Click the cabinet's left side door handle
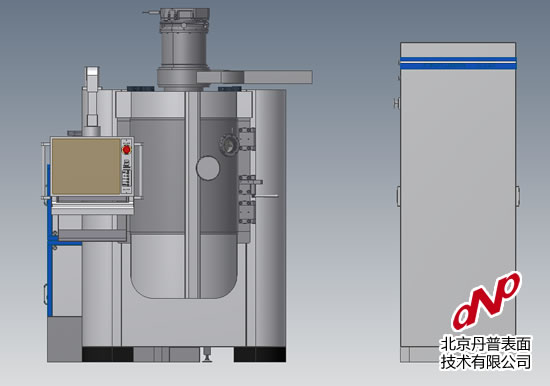Image resolution: width=550 pixels, height=386 pixels. click(x=398, y=196)
